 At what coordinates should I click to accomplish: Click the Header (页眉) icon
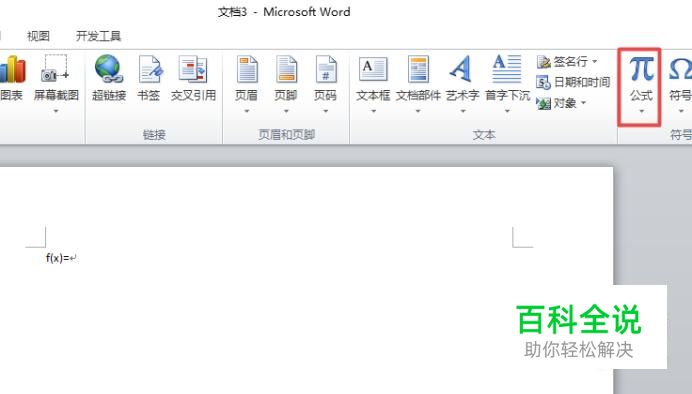(247, 69)
